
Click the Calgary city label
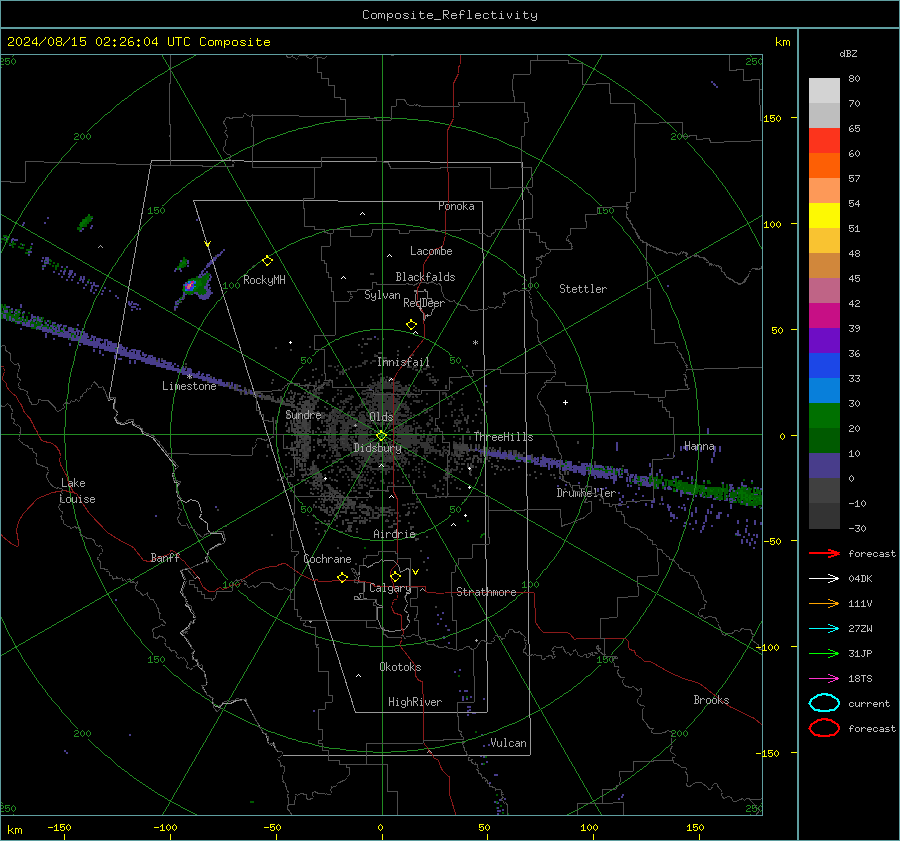point(390,588)
